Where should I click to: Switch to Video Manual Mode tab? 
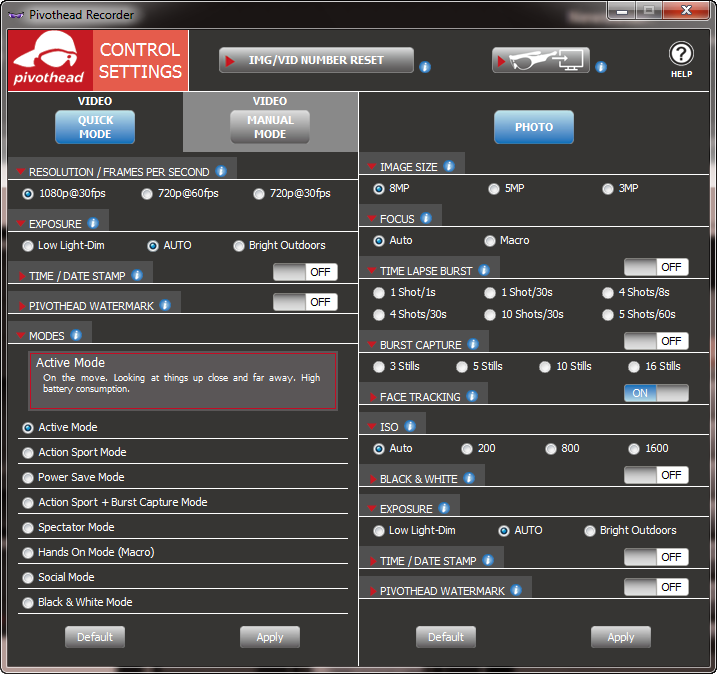(x=270, y=127)
